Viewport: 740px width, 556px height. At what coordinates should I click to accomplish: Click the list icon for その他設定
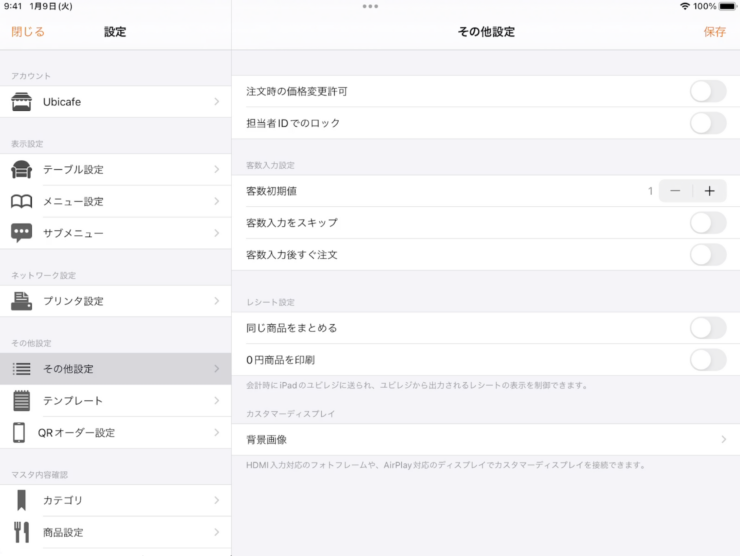[21, 369]
